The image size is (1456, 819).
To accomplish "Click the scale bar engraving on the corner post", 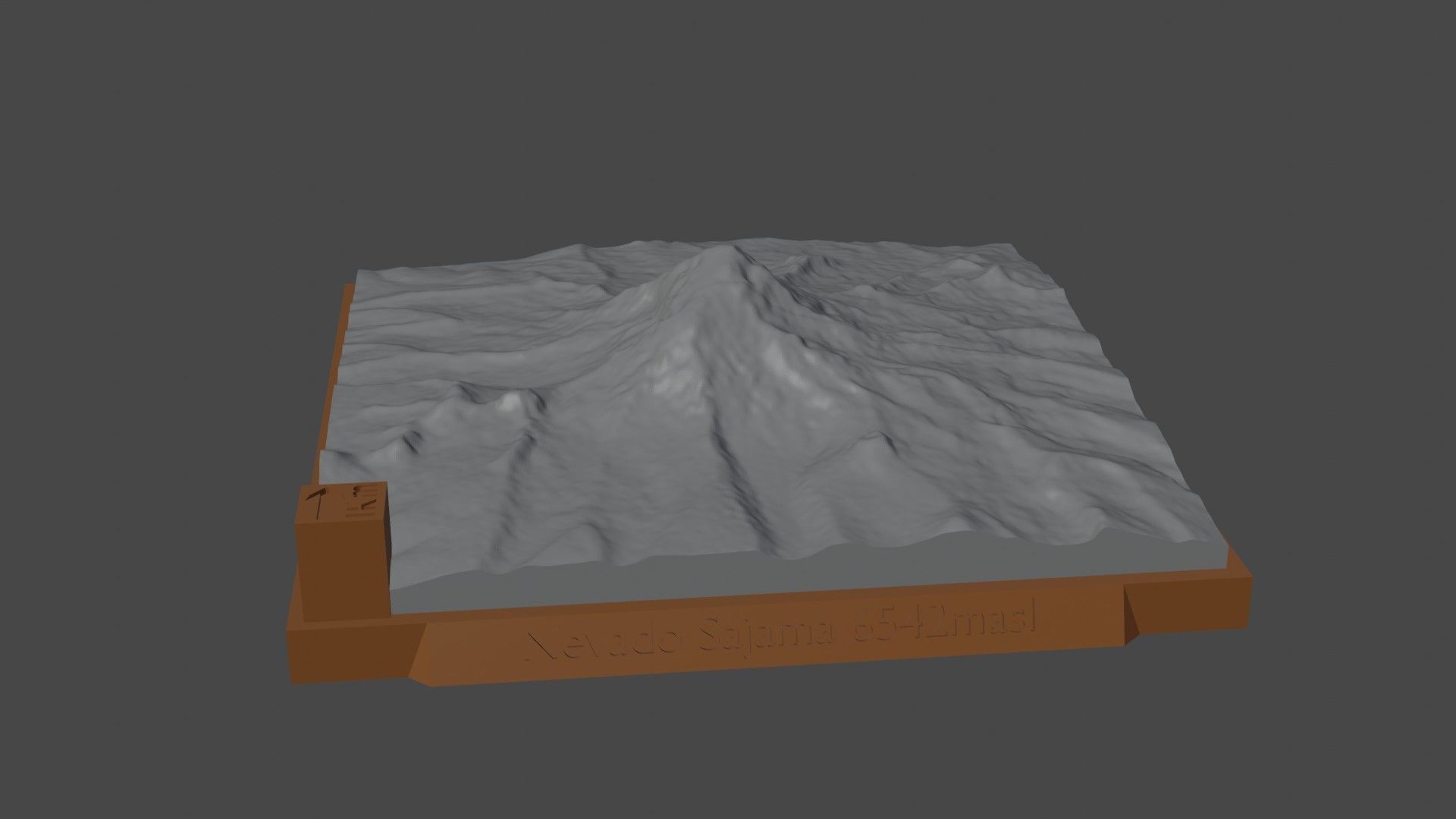I will [360, 502].
